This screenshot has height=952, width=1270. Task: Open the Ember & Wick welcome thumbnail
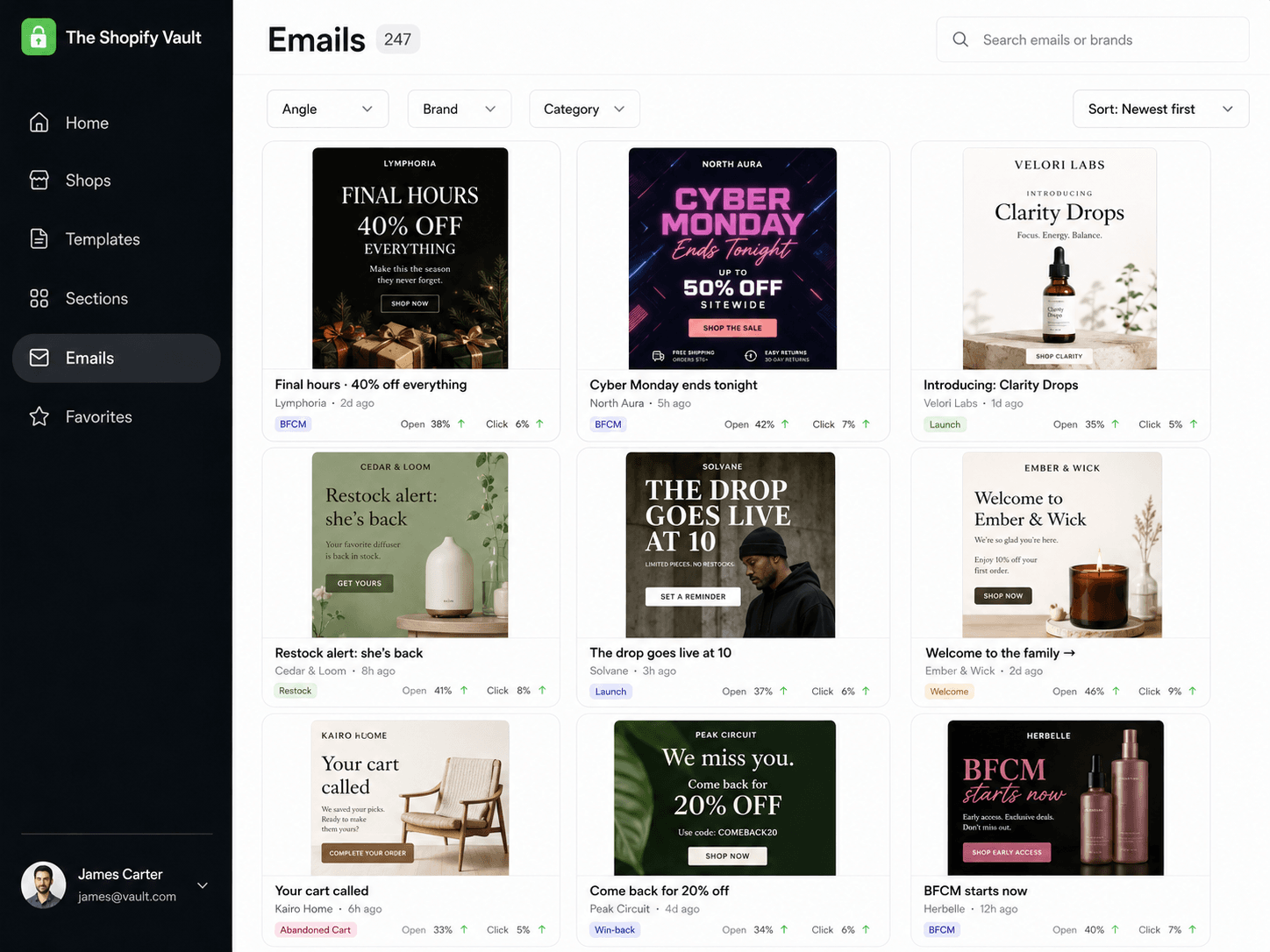point(1062,544)
